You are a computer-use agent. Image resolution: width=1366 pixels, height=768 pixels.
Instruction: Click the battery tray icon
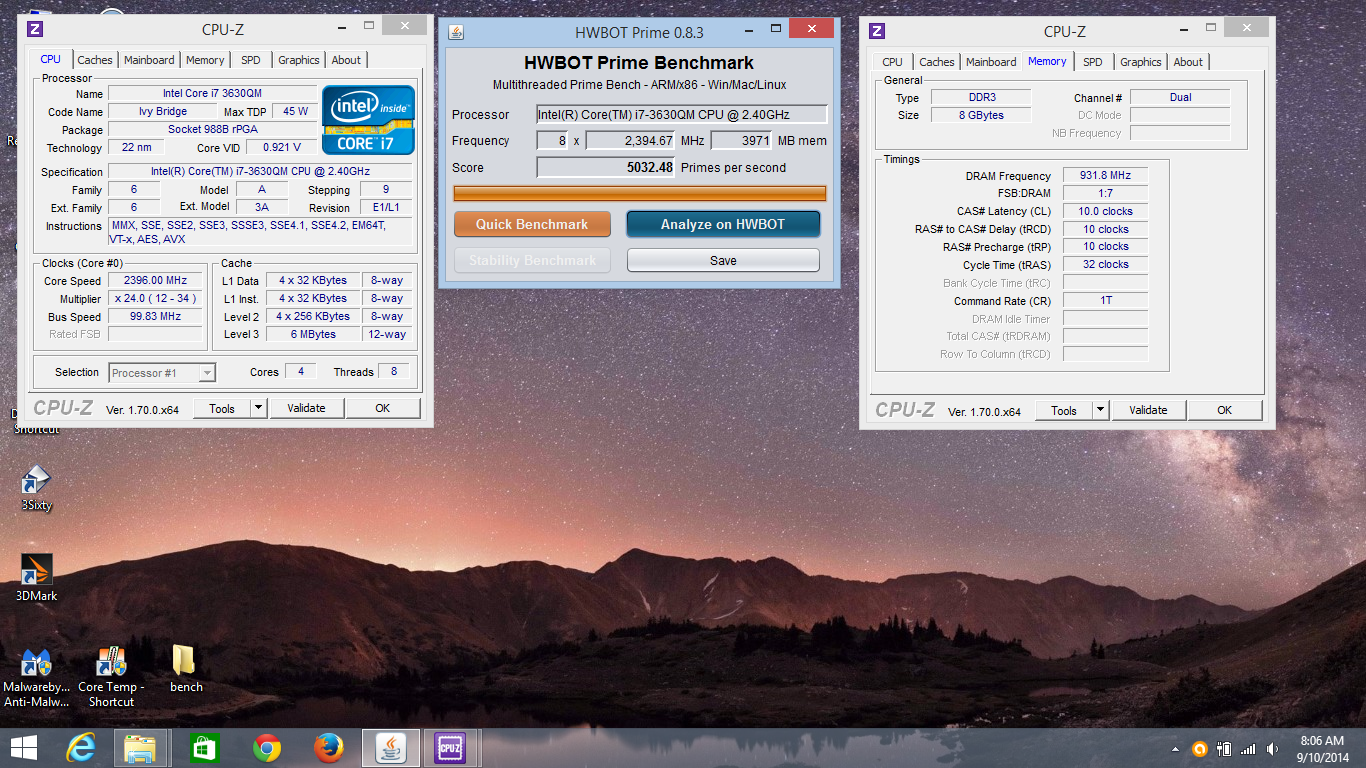point(1224,749)
